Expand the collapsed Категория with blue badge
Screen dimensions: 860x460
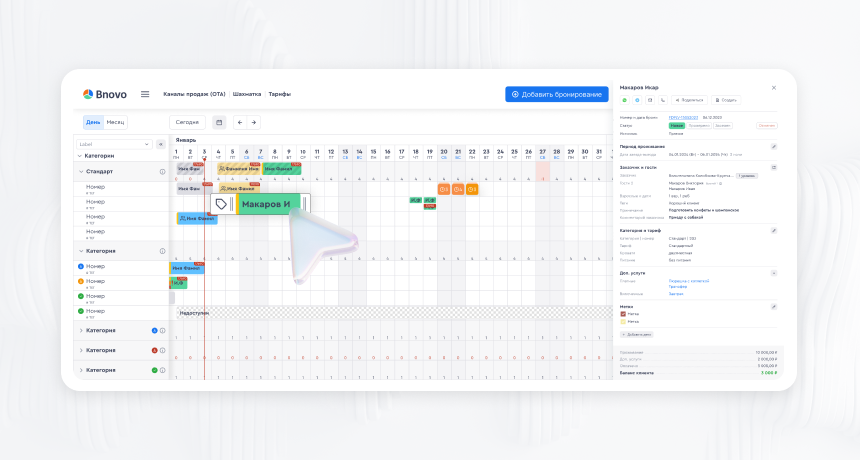click(x=80, y=330)
